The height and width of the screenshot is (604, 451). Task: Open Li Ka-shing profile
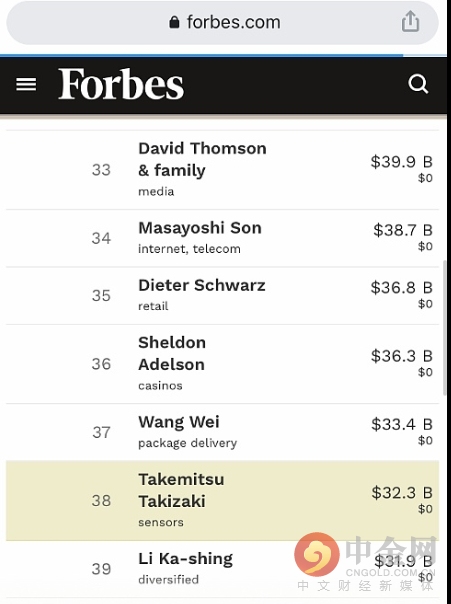[x=222, y=569]
